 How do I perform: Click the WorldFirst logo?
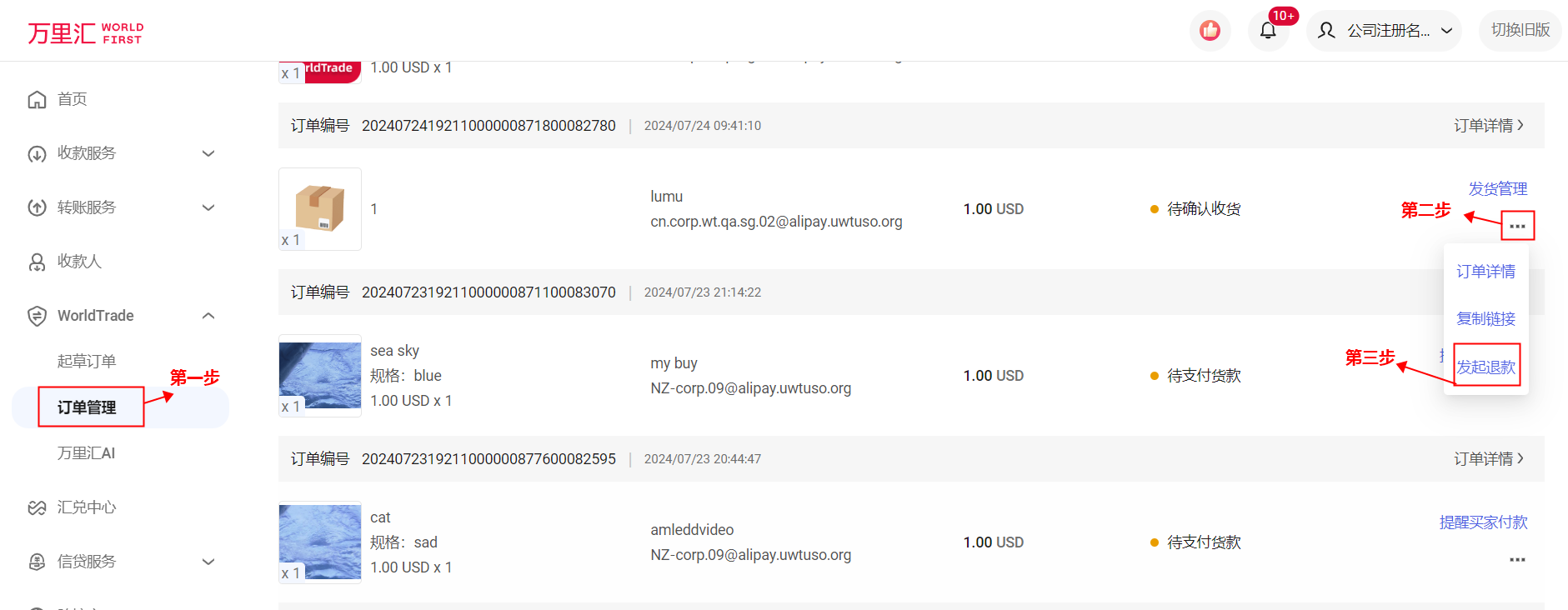(x=85, y=32)
